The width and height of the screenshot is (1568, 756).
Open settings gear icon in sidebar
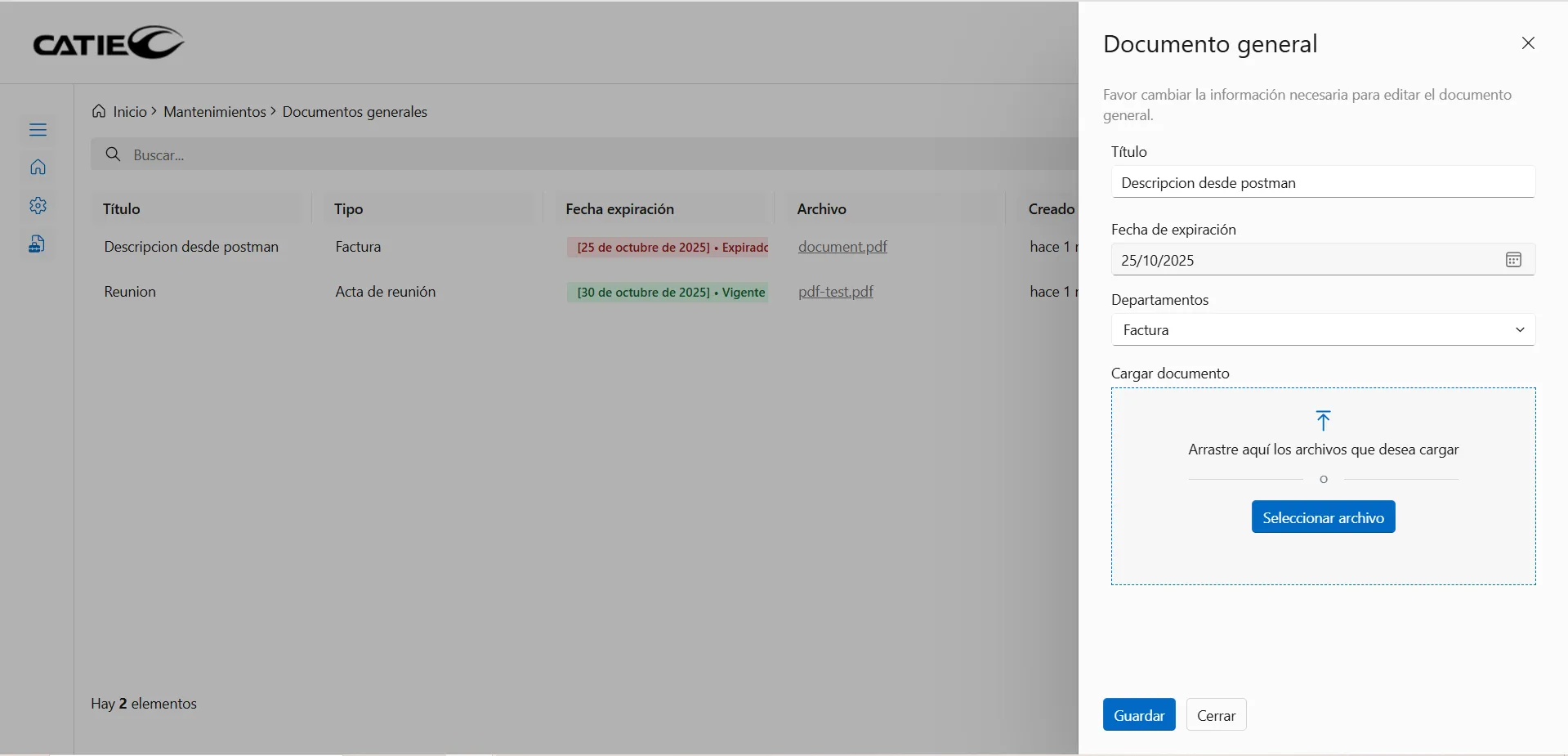[x=38, y=206]
